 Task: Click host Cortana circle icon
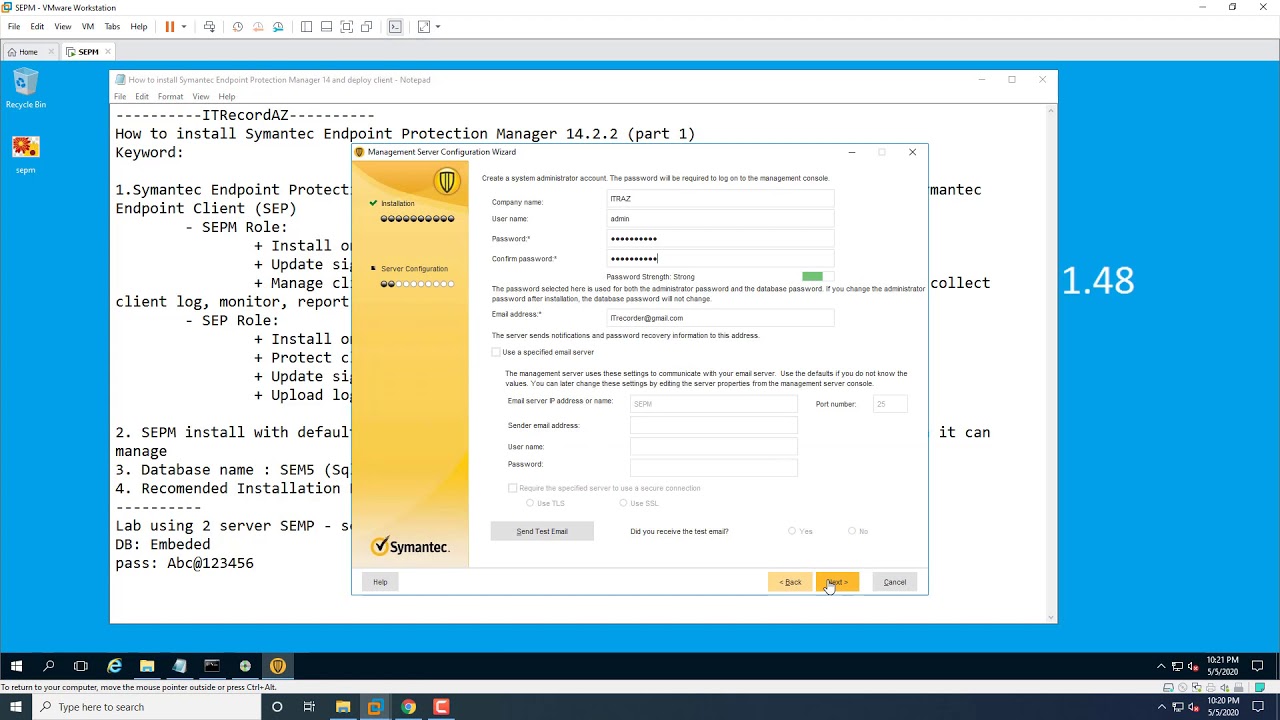click(277, 707)
